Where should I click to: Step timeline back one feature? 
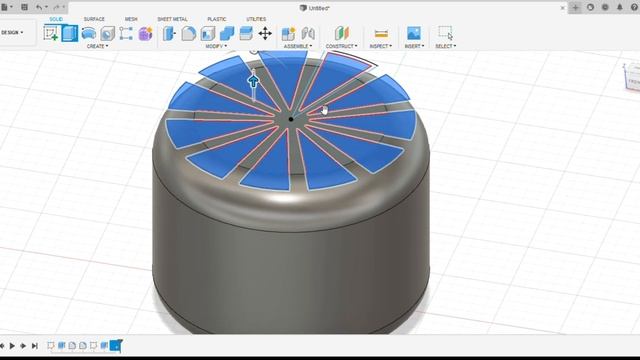click(2, 346)
